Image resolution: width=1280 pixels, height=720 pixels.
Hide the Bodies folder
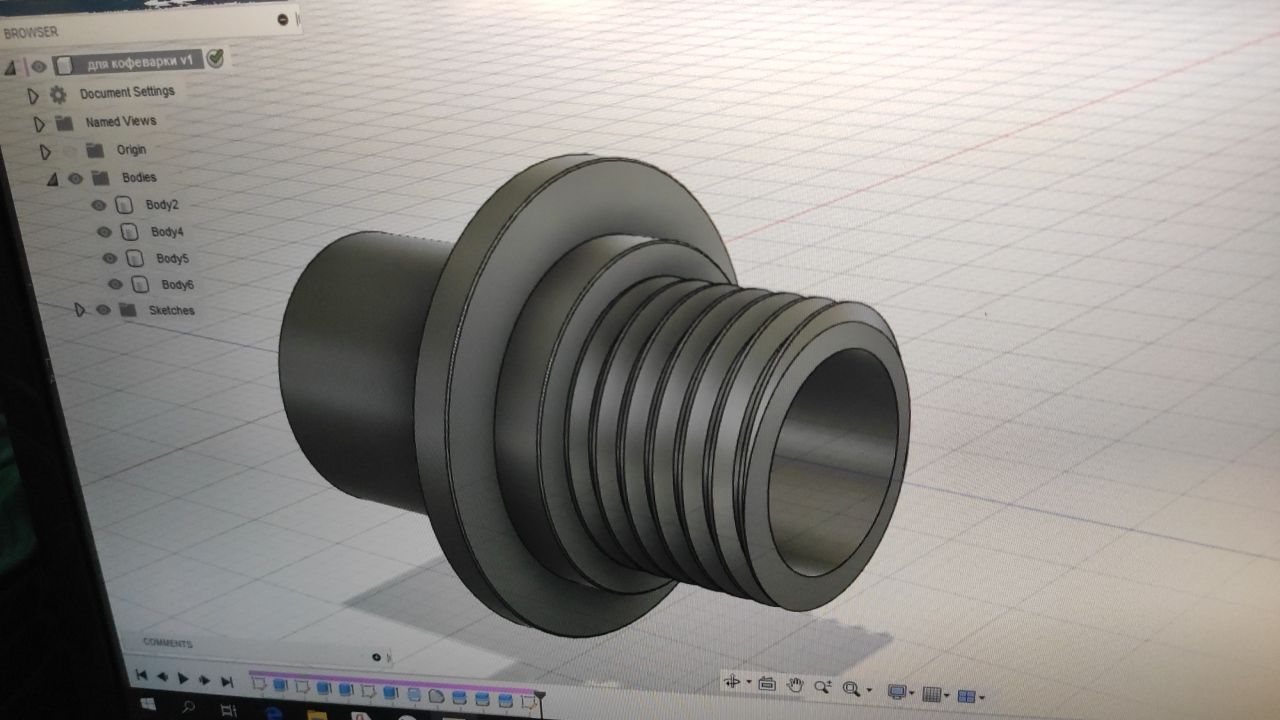pyautogui.click(x=75, y=179)
